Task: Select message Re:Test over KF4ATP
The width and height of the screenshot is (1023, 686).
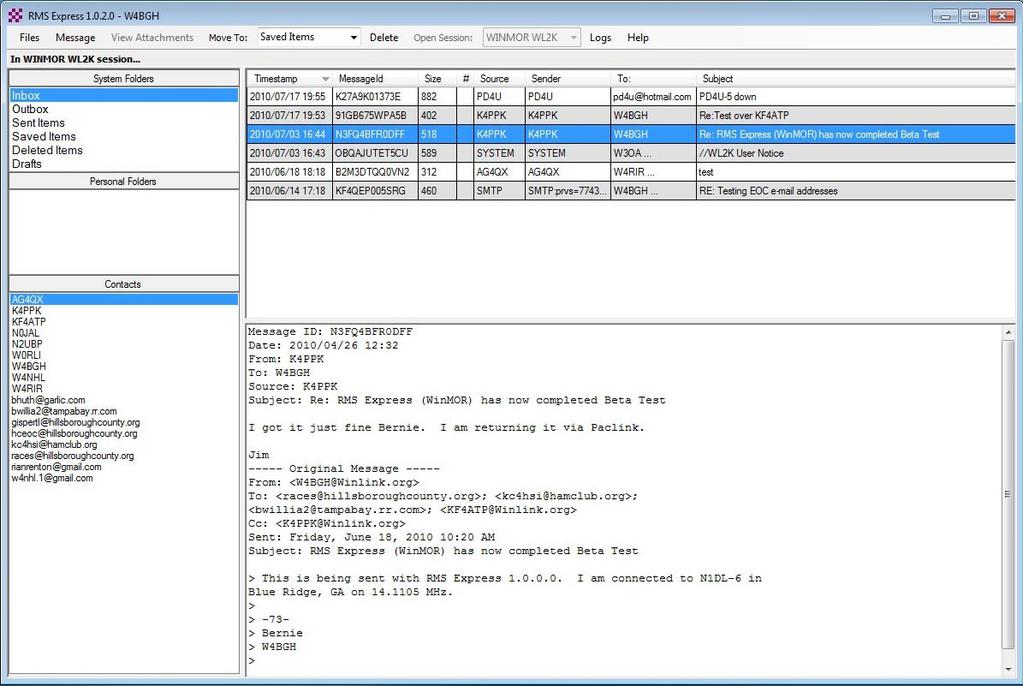Action: 631,116
